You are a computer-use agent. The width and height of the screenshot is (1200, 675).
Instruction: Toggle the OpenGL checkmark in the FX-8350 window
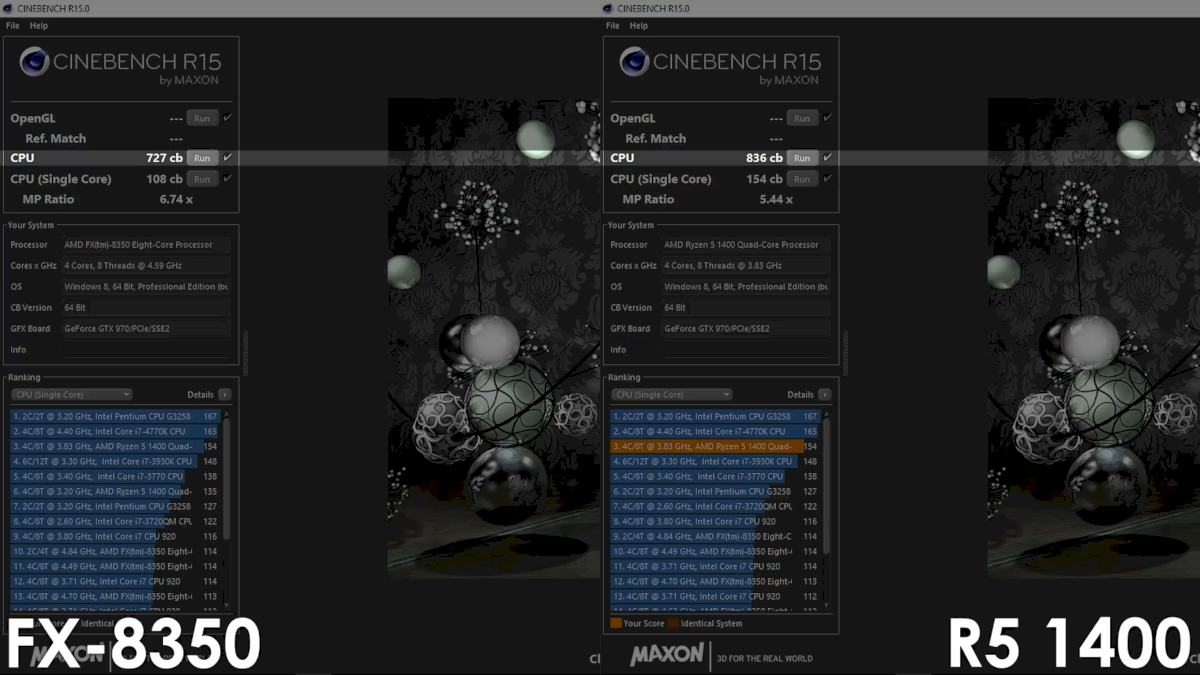coord(228,117)
